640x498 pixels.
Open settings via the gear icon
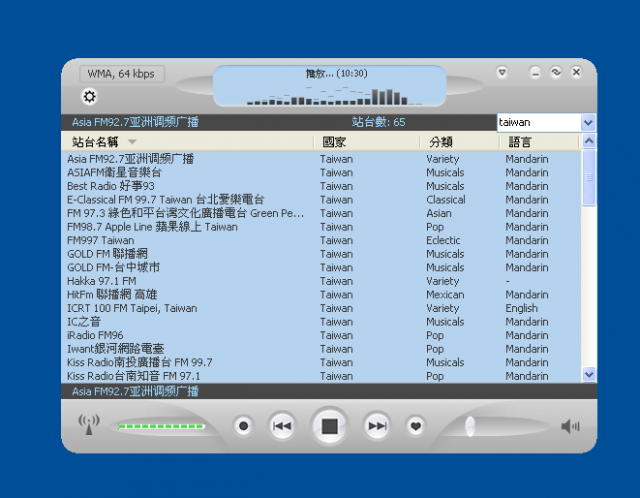[x=89, y=97]
